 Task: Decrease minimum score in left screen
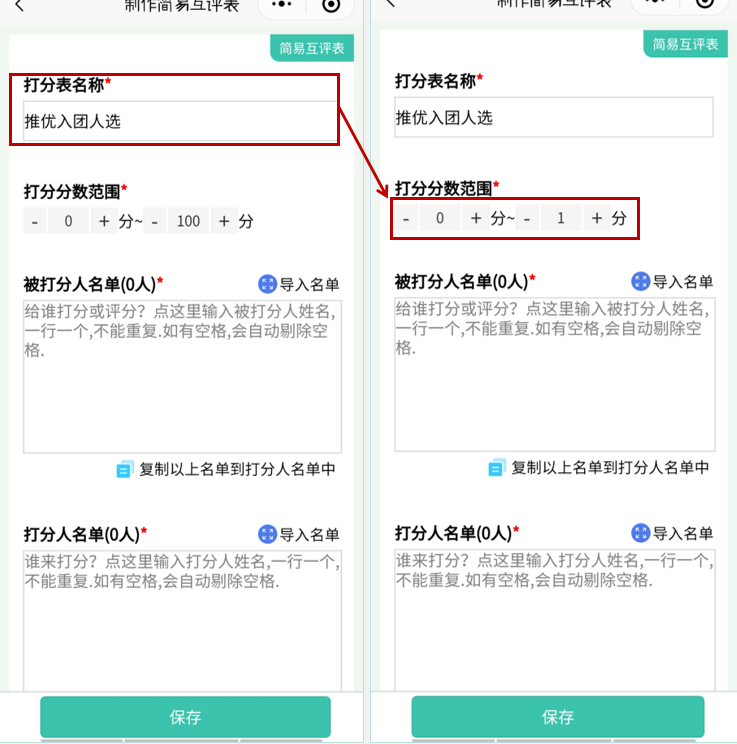coord(35,221)
